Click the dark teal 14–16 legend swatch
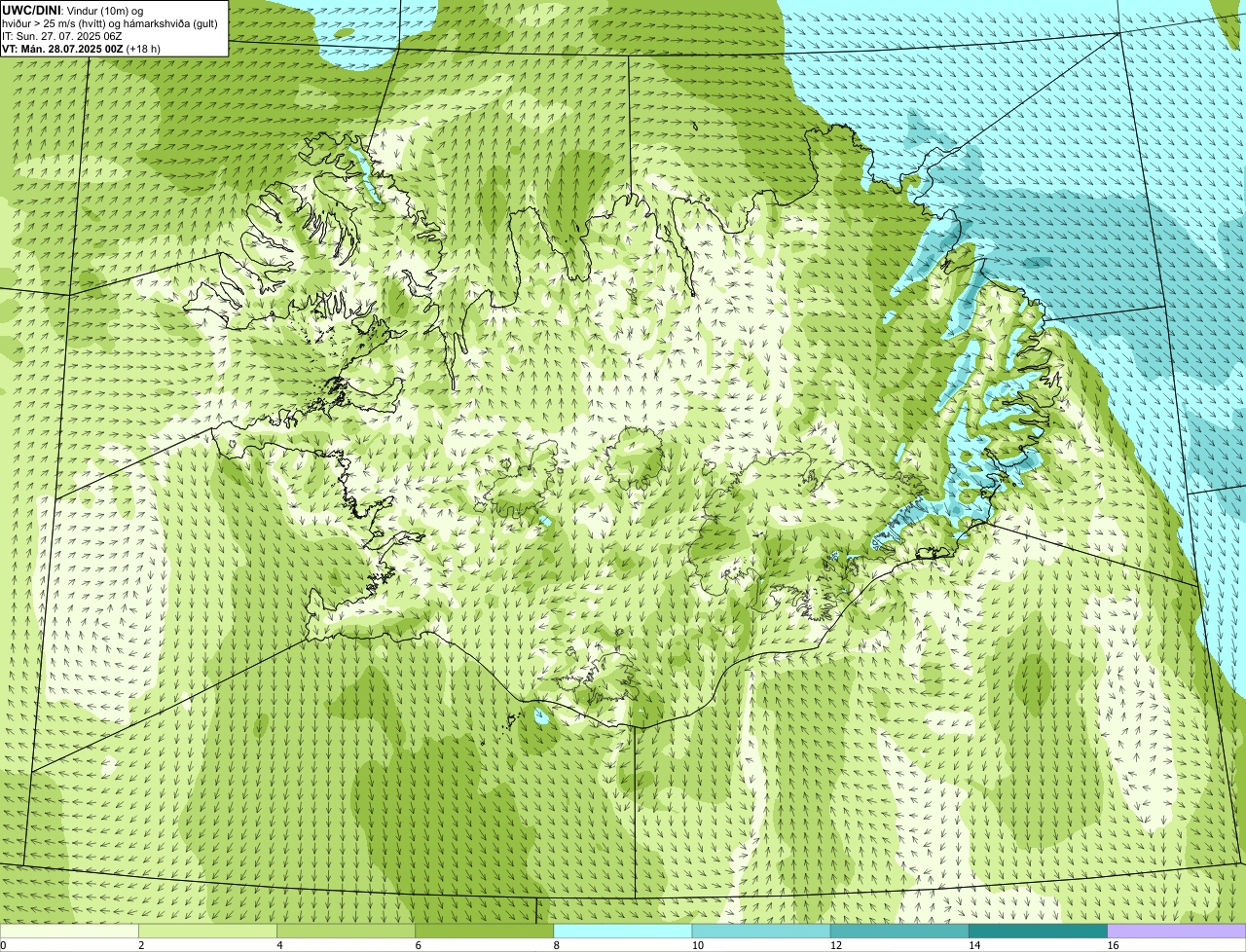This screenshot has width=1246, height=952. pyautogui.click(x=1038, y=932)
